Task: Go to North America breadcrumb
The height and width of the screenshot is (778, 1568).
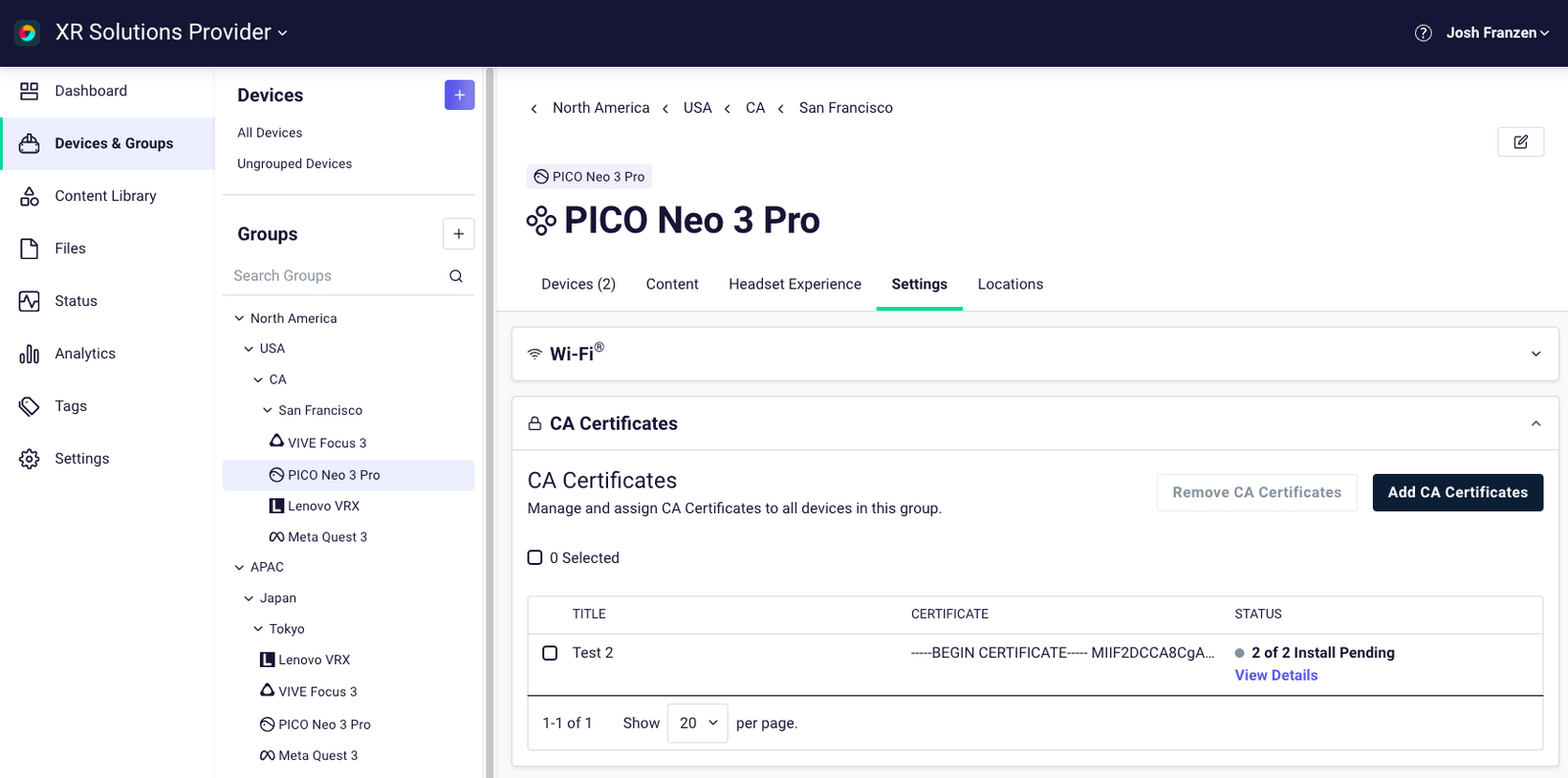Action: tap(600, 108)
